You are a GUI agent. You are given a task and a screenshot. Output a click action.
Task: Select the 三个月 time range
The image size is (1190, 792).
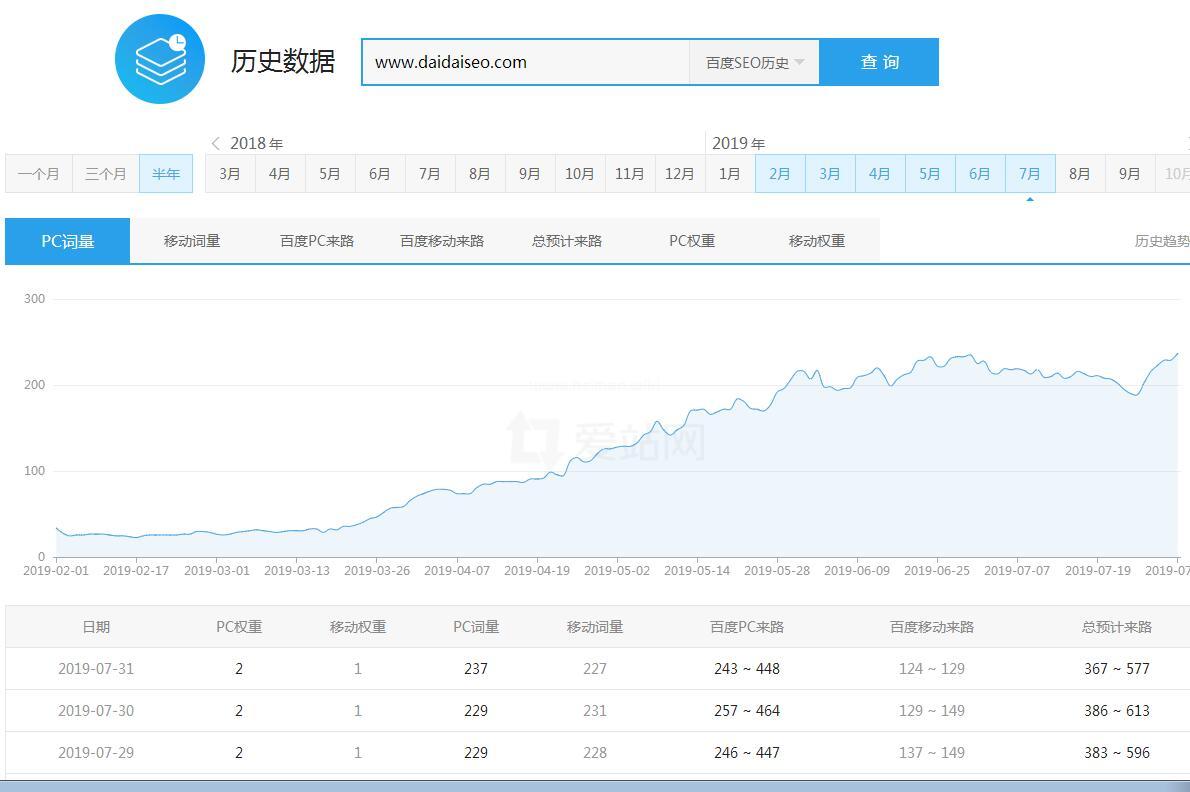tap(106, 174)
